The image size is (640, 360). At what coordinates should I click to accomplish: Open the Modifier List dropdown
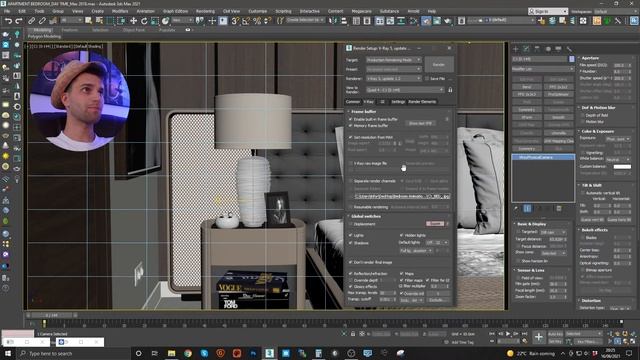543,69
